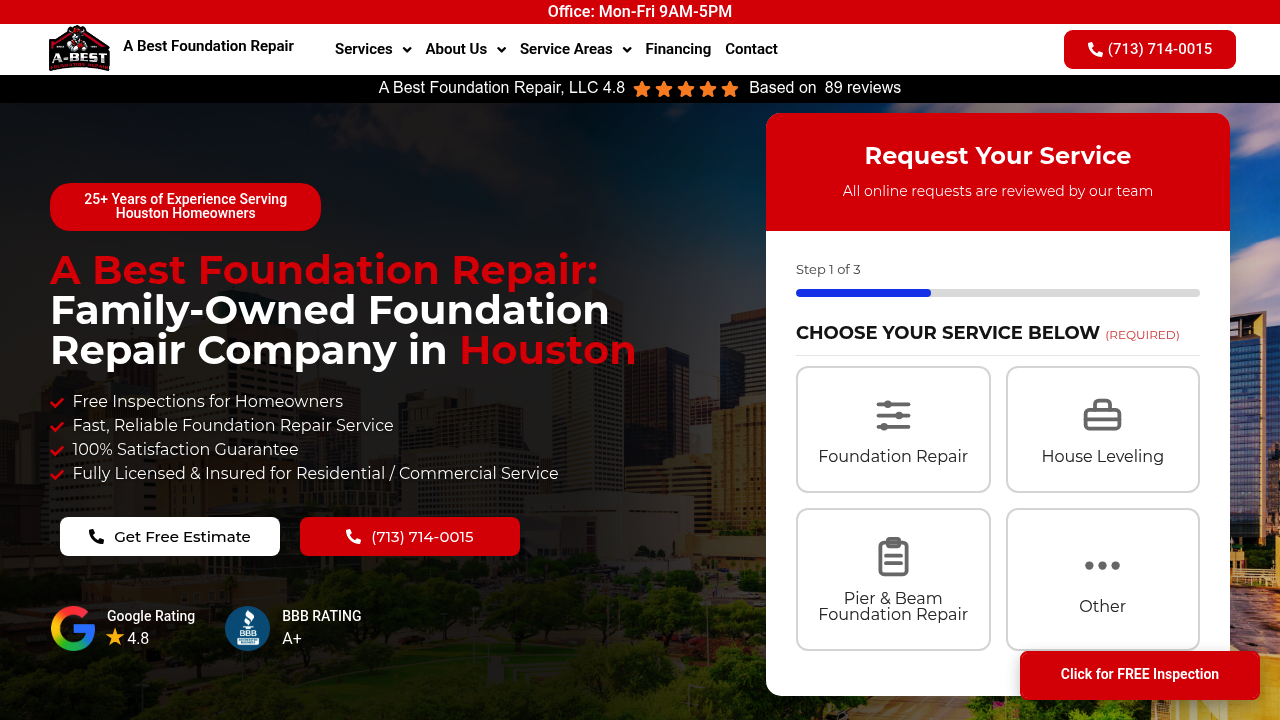Click the A-Best company logo

point(79,48)
